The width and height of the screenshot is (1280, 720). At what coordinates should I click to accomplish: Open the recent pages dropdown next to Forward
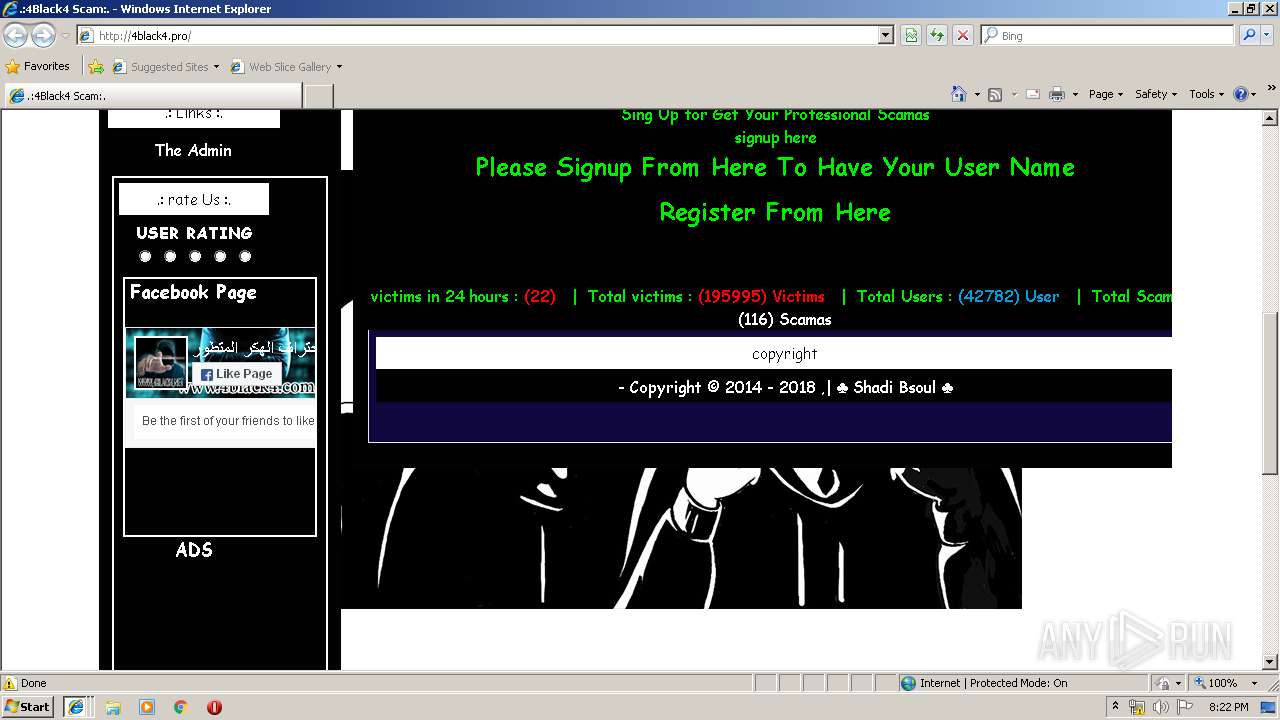click(65, 36)
